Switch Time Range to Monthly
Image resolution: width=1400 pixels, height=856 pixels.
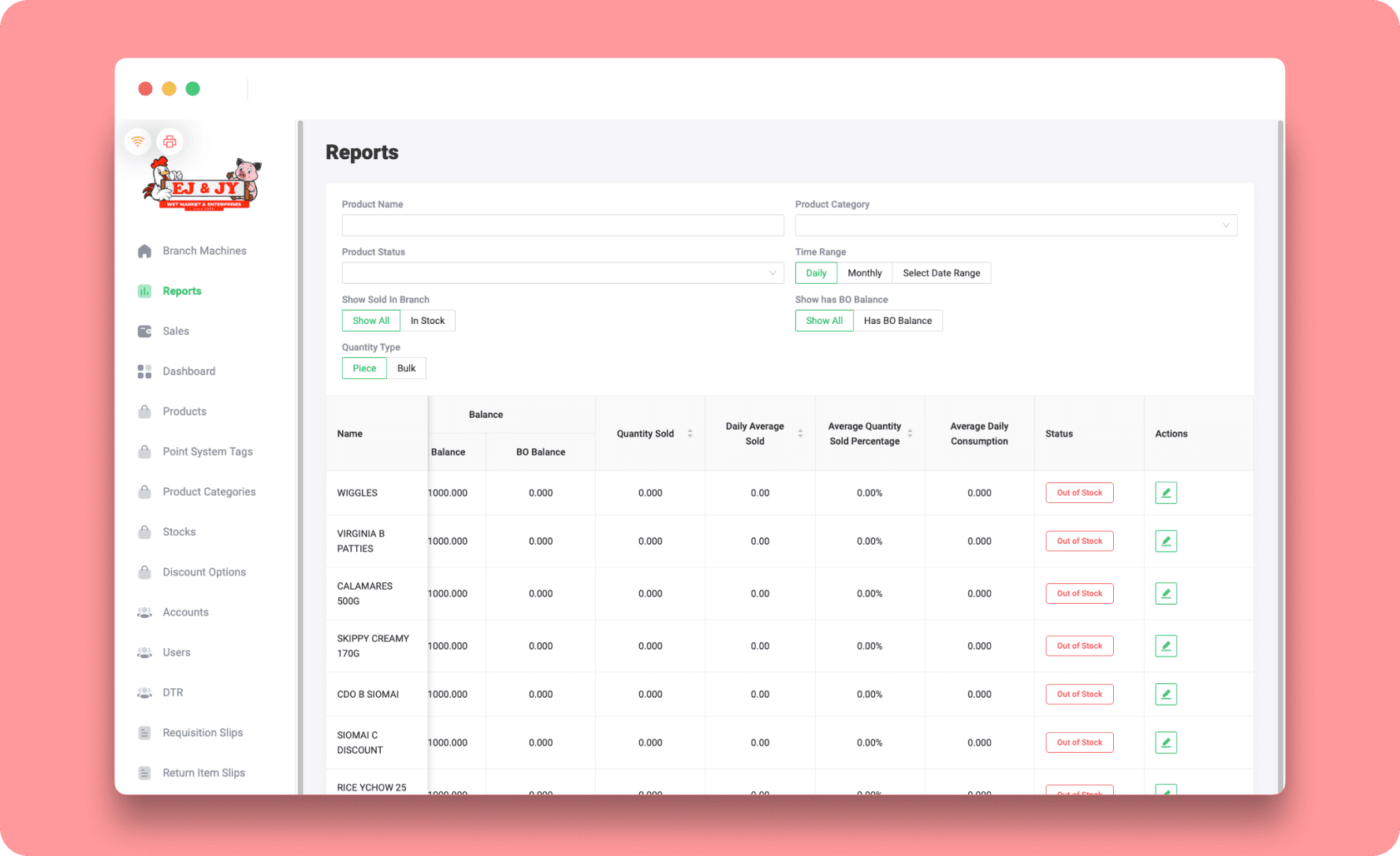[x=865, y=273]
